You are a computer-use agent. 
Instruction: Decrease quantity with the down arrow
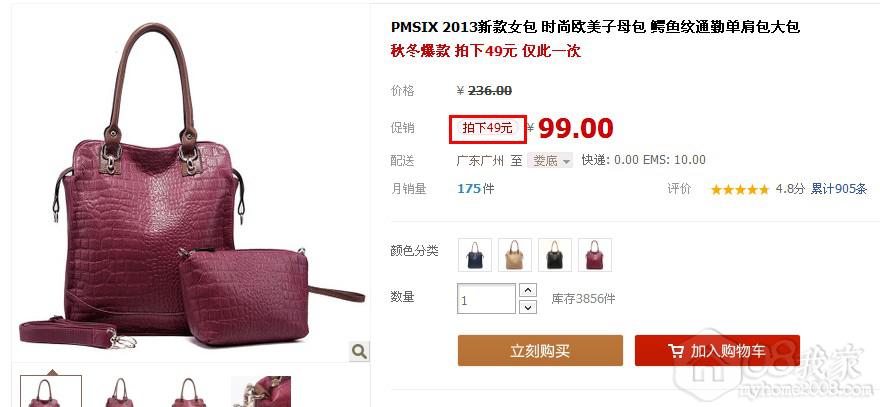click(x=528, y=307)
